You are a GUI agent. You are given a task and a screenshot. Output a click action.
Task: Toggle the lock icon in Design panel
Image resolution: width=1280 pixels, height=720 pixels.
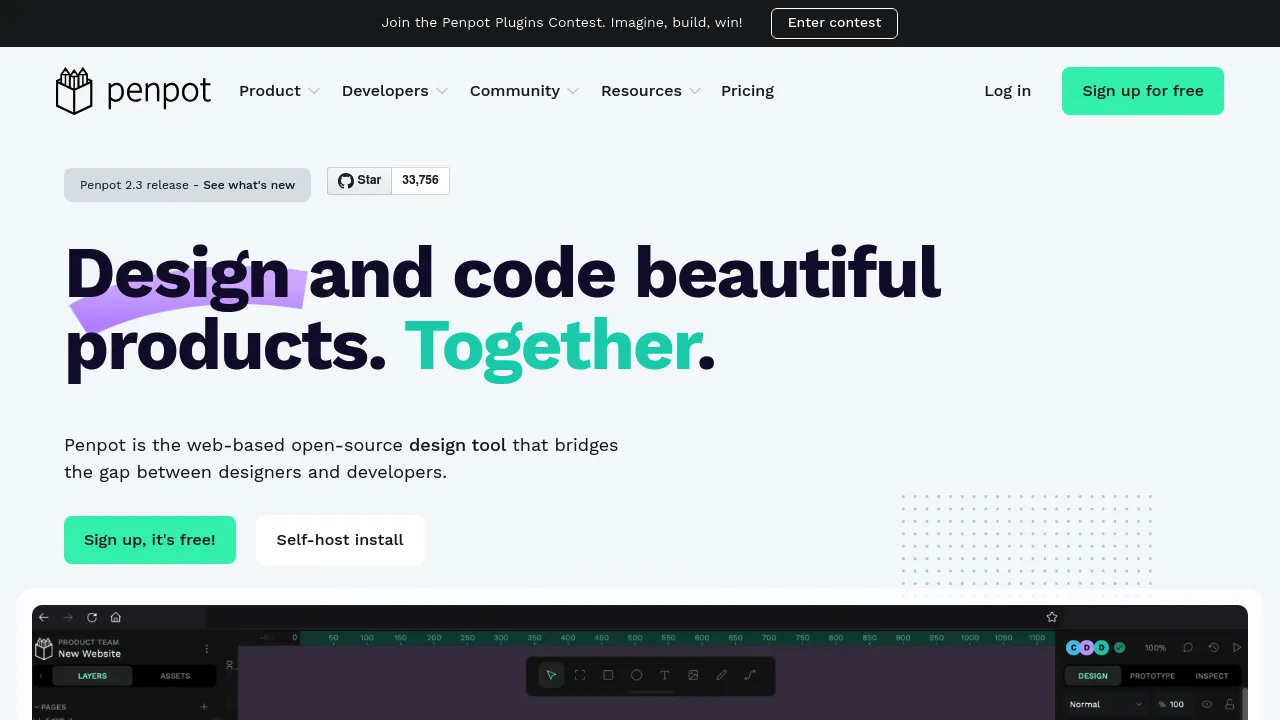click(x=1230, y=704)
